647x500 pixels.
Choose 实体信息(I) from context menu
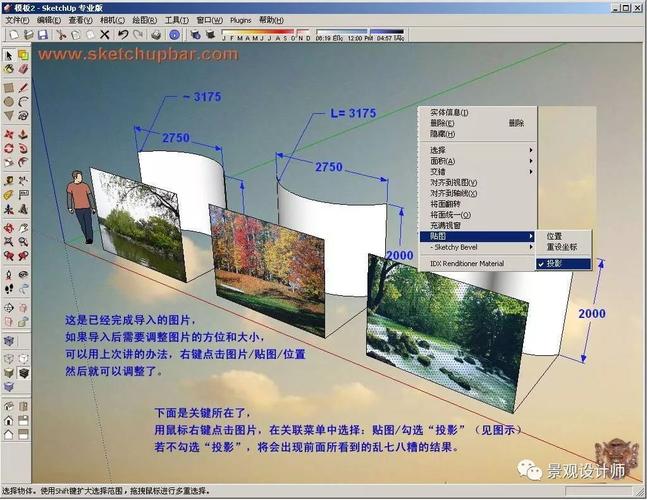pyautogui.click(x=477, y=112)
